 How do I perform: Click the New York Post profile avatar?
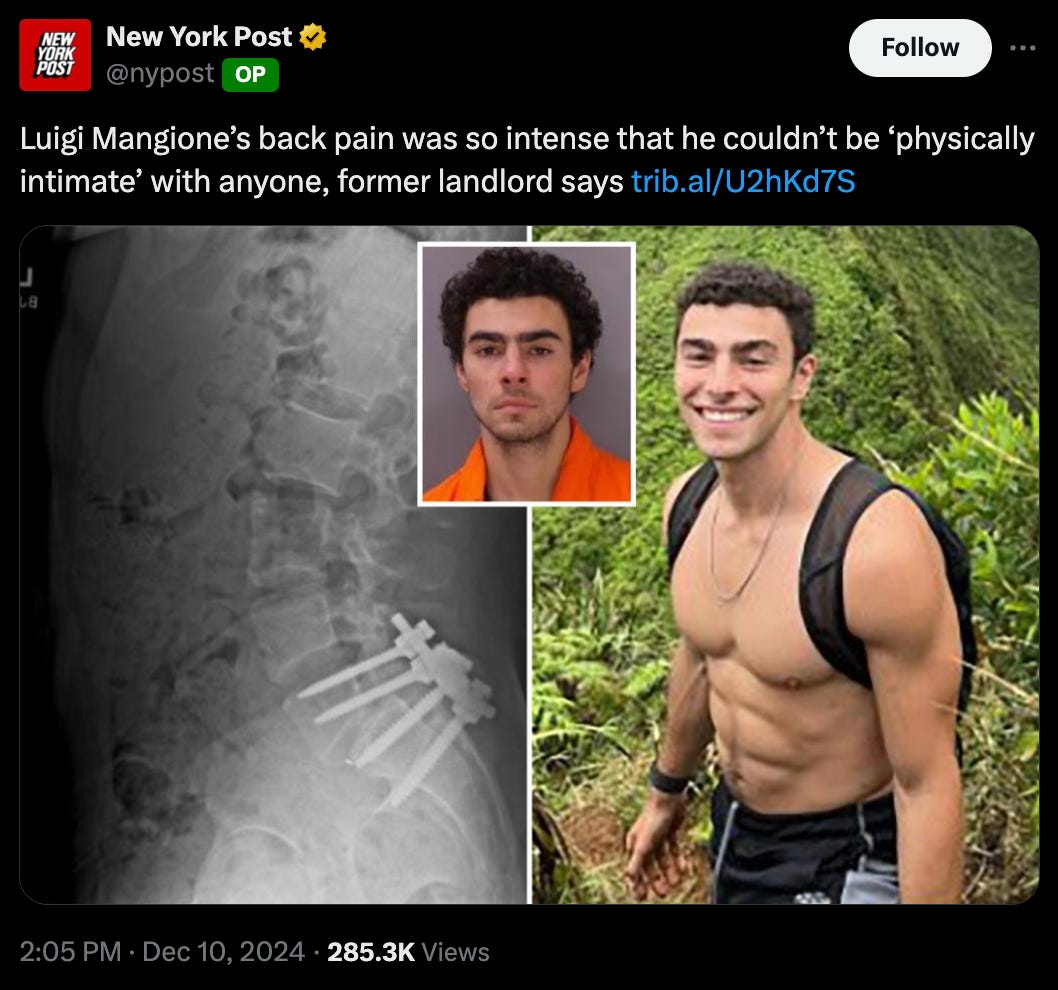55,55
